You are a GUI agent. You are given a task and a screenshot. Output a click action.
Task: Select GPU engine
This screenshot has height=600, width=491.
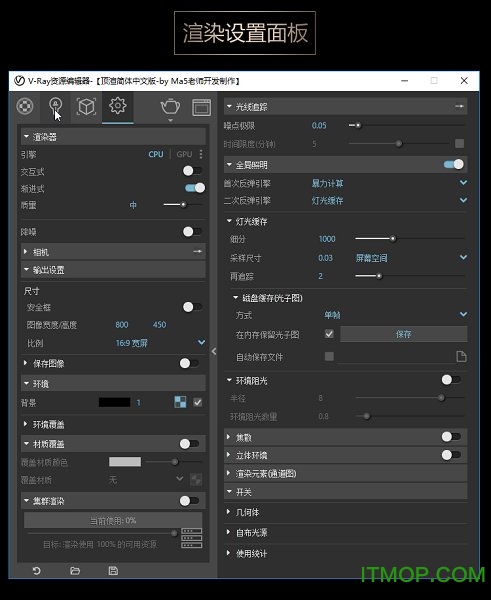coord(184,154)
